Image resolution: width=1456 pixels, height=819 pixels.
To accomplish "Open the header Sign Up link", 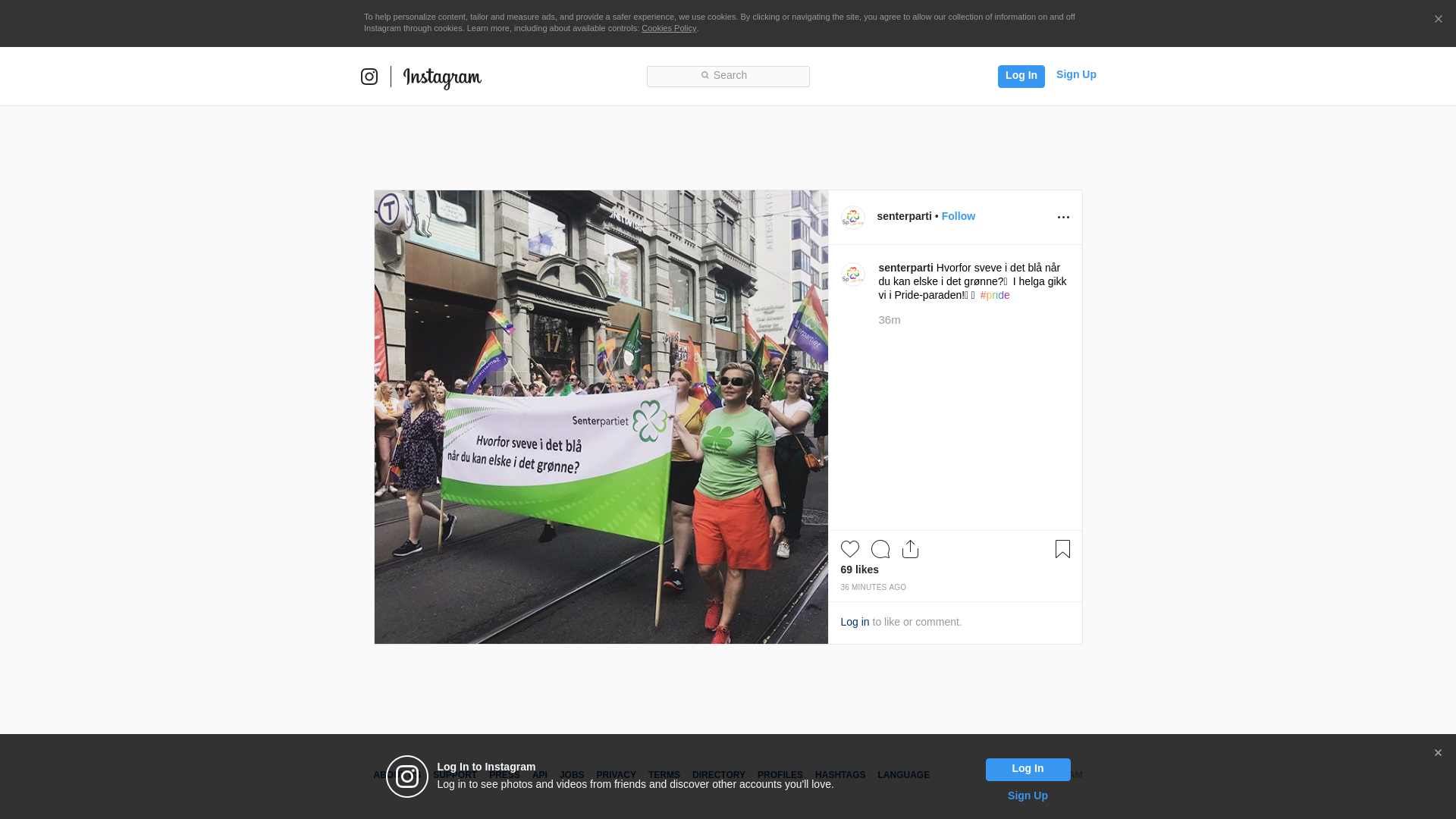I will pos(1075,74).
